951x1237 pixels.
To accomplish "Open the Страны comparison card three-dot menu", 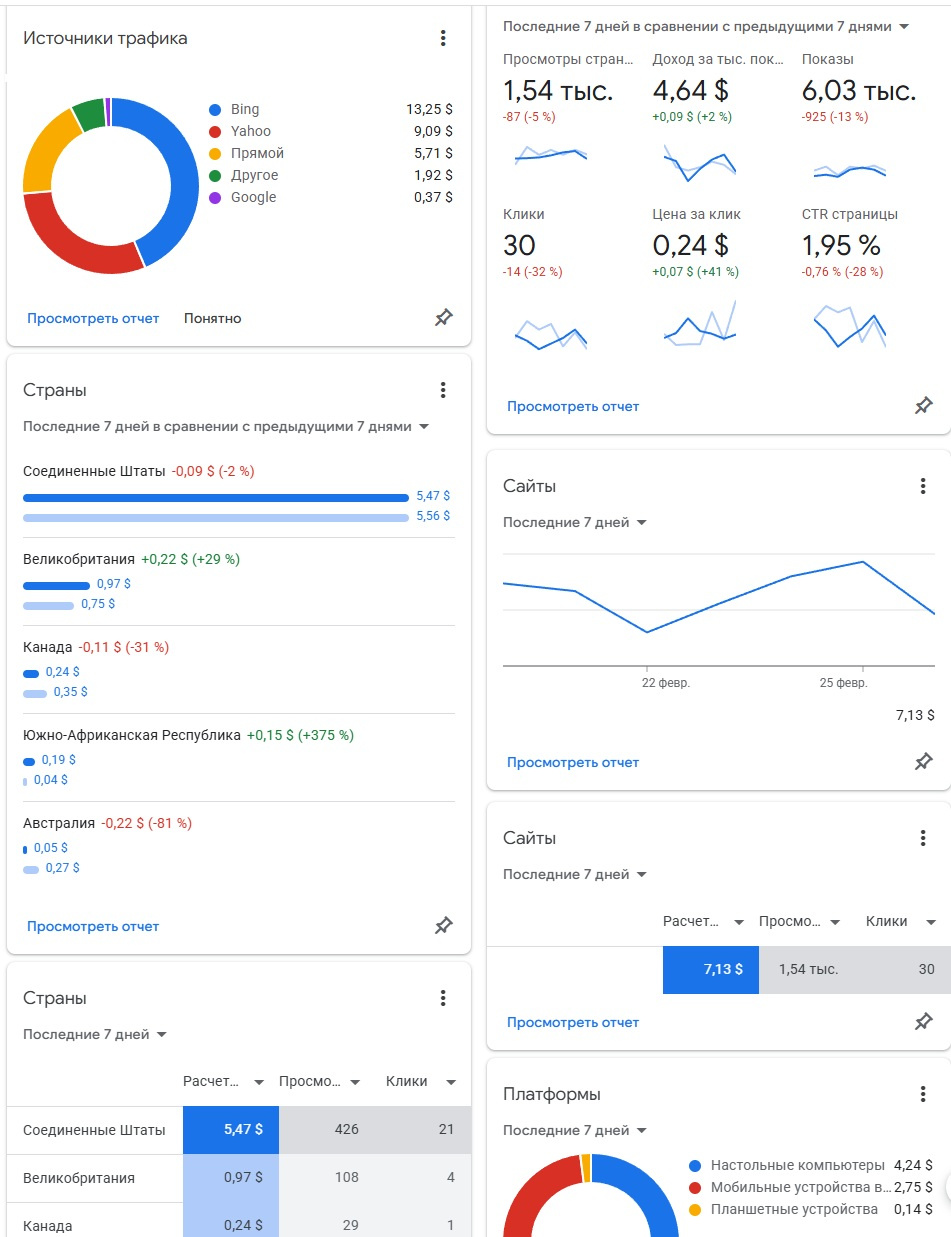I will click(x=443, y=390).
